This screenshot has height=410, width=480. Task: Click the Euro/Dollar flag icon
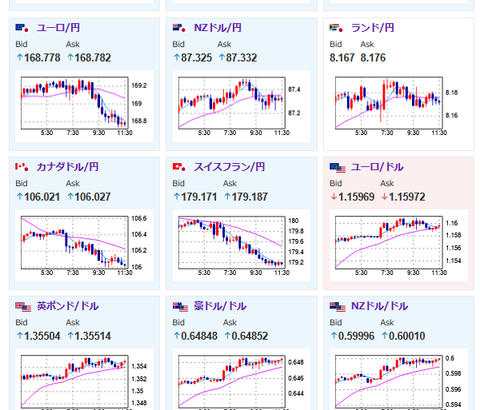(x=337, y=167)
